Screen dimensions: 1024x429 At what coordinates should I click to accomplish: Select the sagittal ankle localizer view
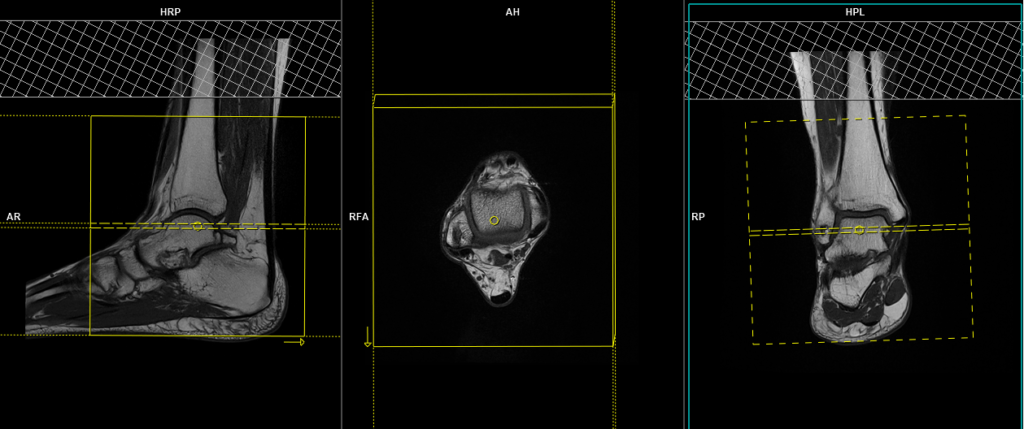[x=170, y=215]
